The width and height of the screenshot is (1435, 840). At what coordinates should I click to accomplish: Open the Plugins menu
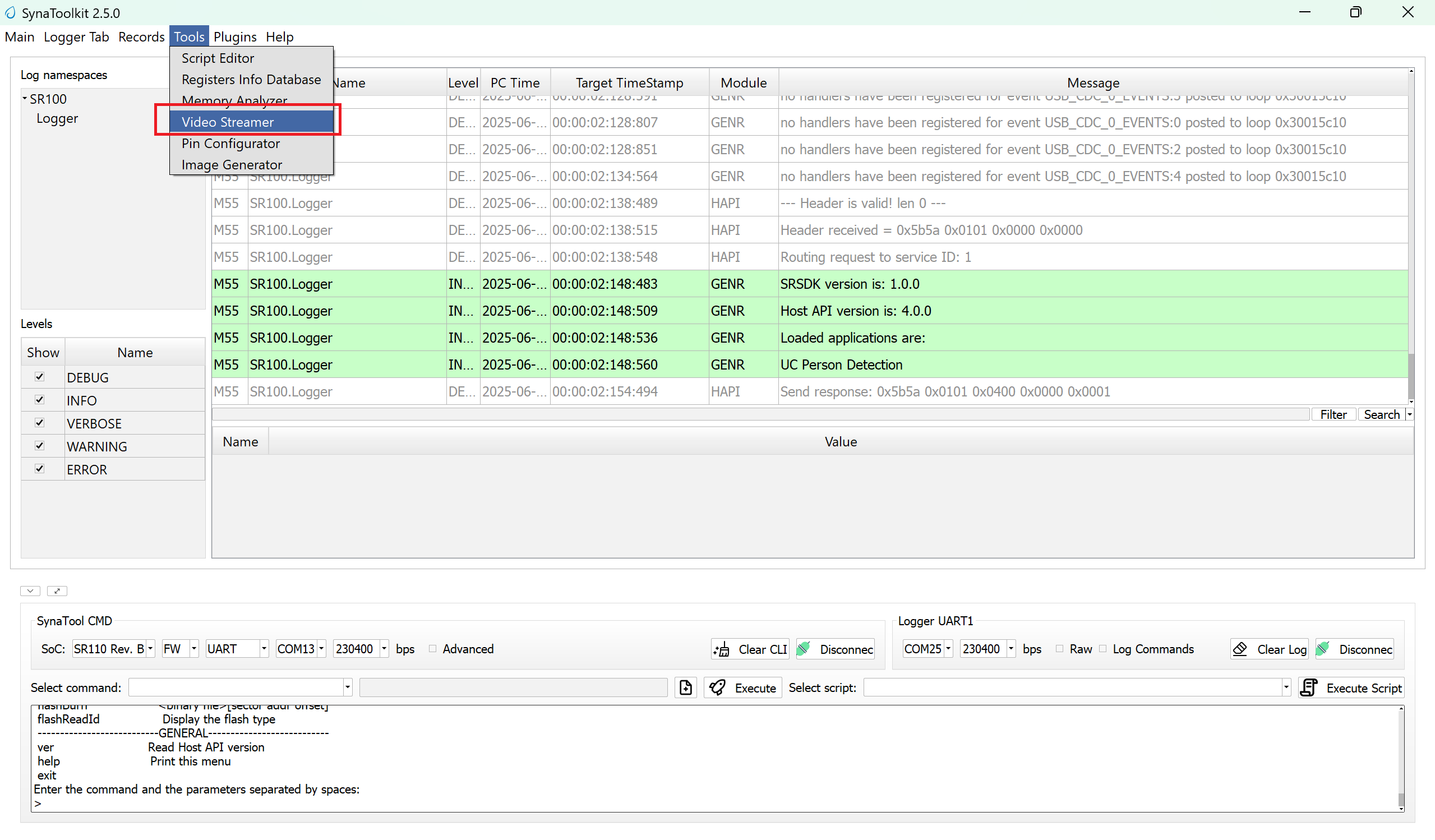(x=234, y=37)
